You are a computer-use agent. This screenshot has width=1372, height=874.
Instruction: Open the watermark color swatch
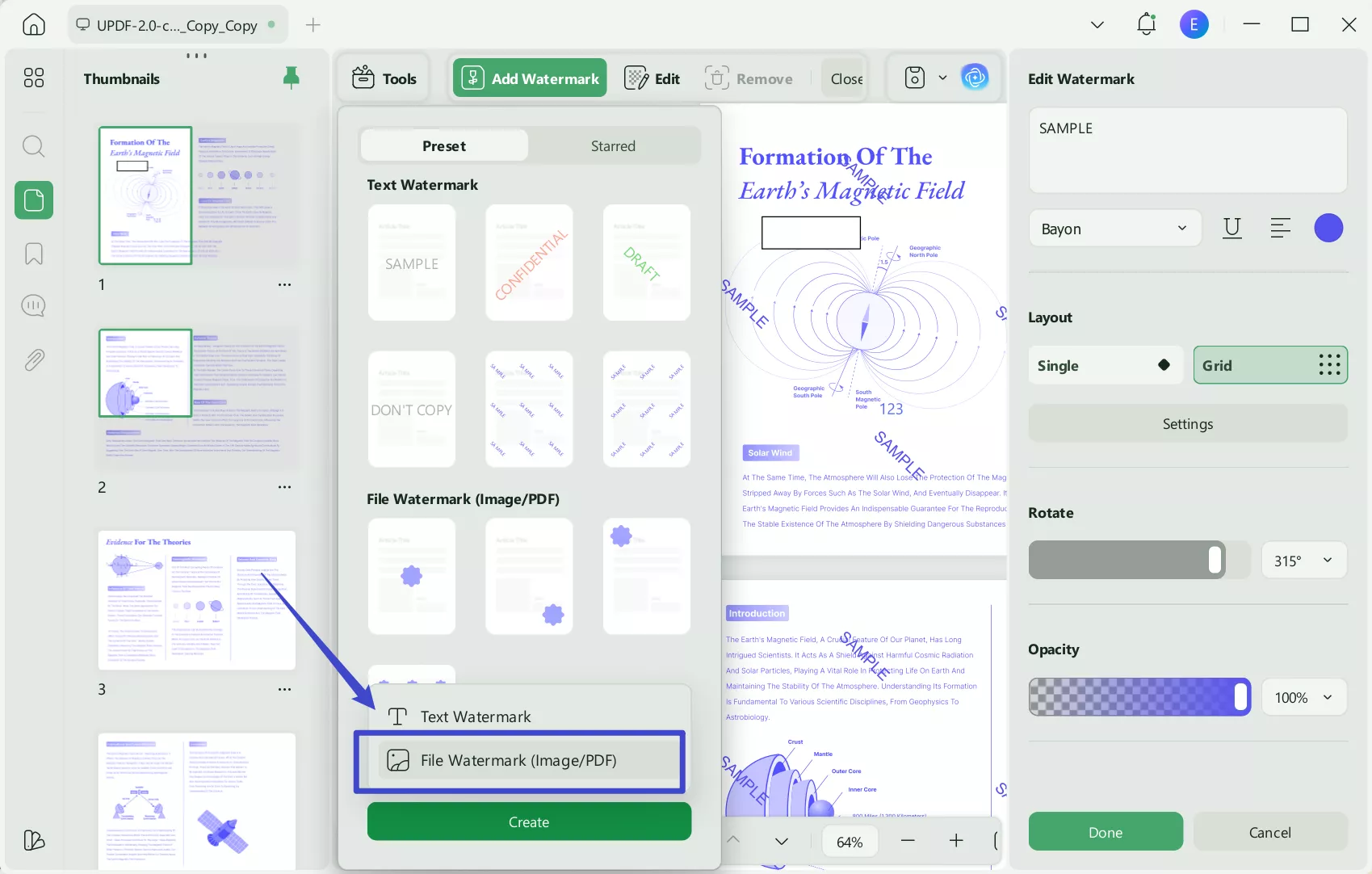click(x=1328, y=229)
